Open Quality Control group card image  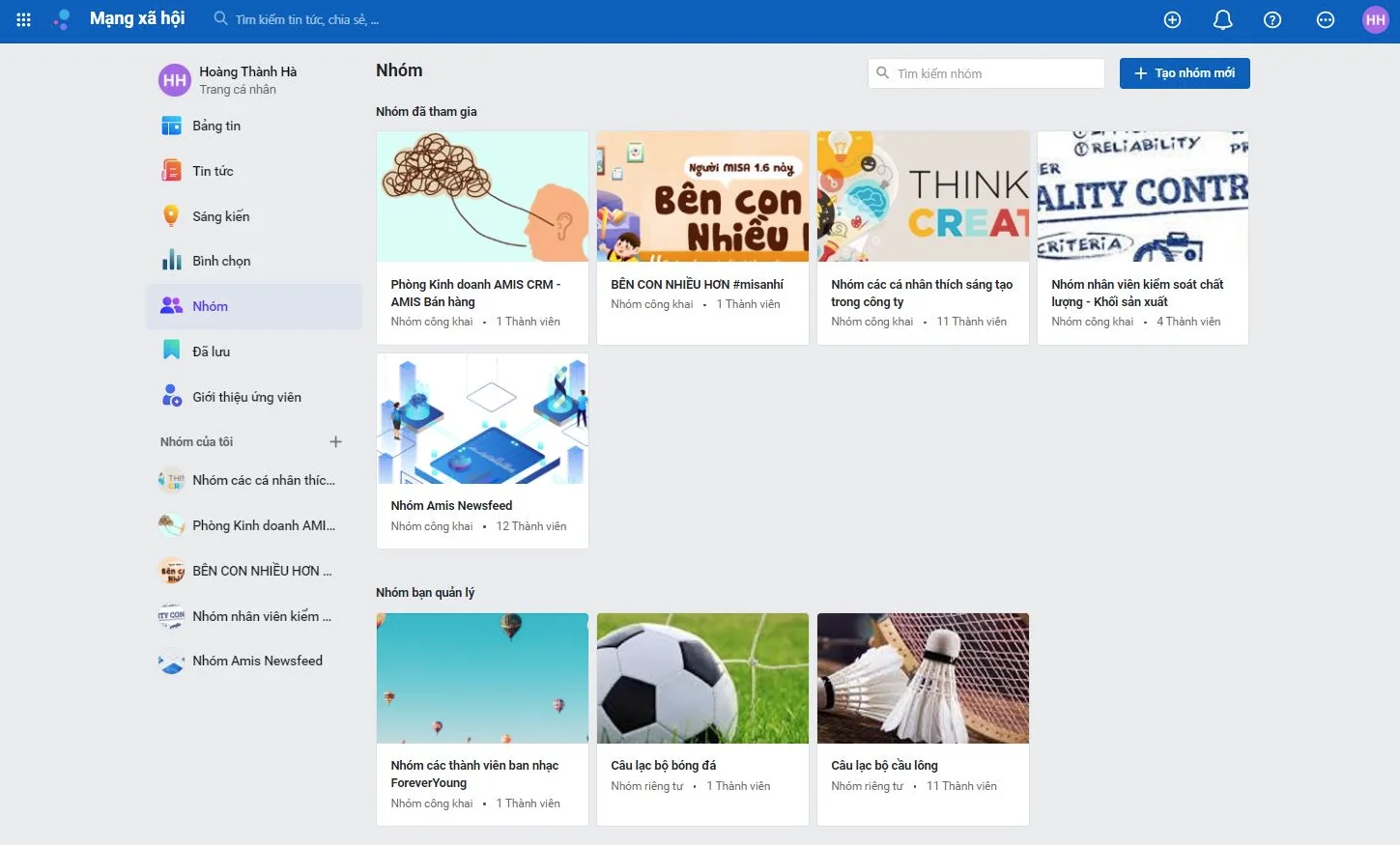[1143, 196]
